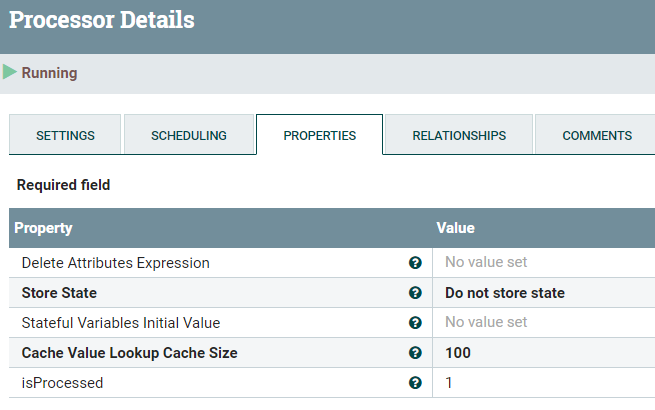This screenshot has width=655, height=410.
Task: Edit the cache size value 100
Action: 458,353
